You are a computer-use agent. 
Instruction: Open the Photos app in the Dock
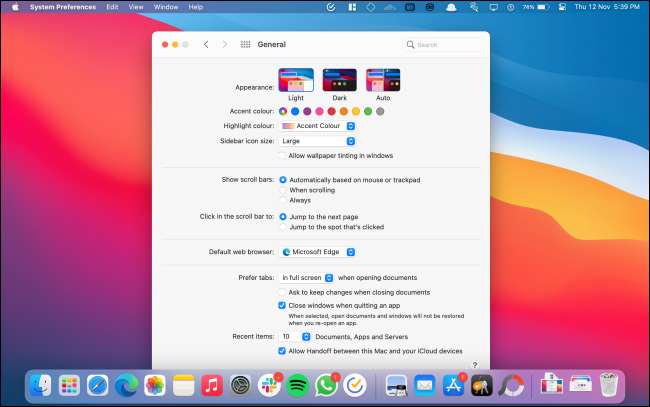click(x=155, y=385)
